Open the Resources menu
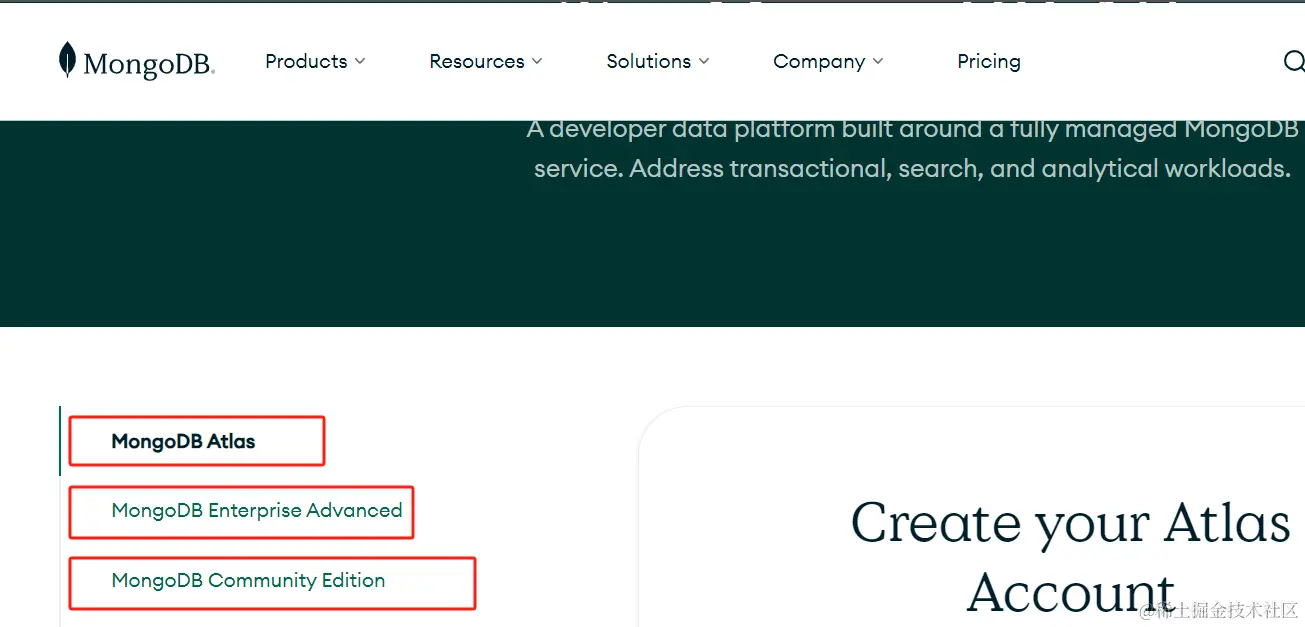The height and width of the screenshot is (627, 1305). click(486, 61)
